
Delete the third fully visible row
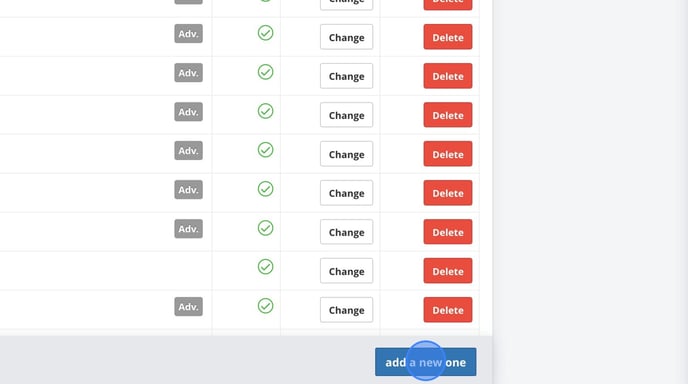tap(448, 115)
